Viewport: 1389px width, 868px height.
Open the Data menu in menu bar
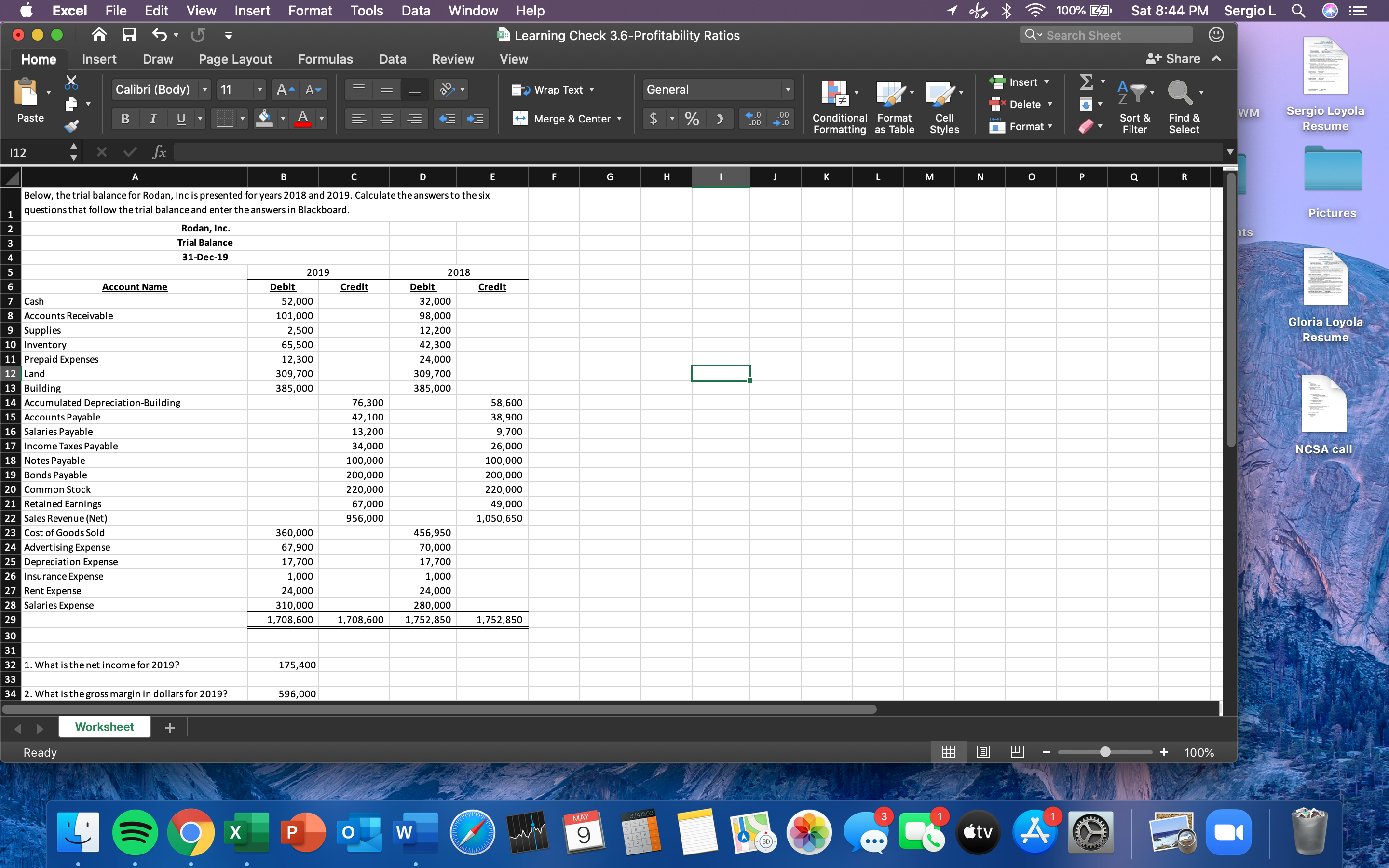(x=415, y=10)
